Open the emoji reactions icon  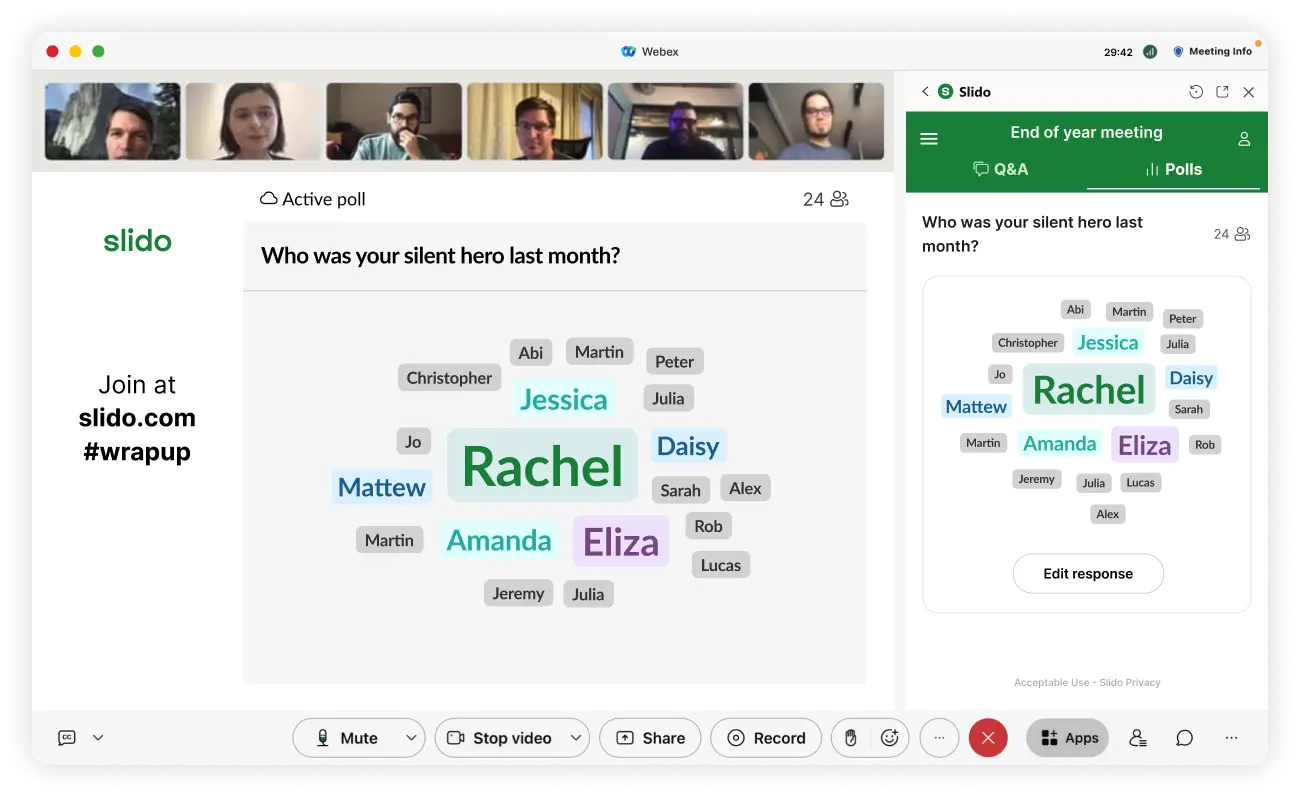coord(889,738)
